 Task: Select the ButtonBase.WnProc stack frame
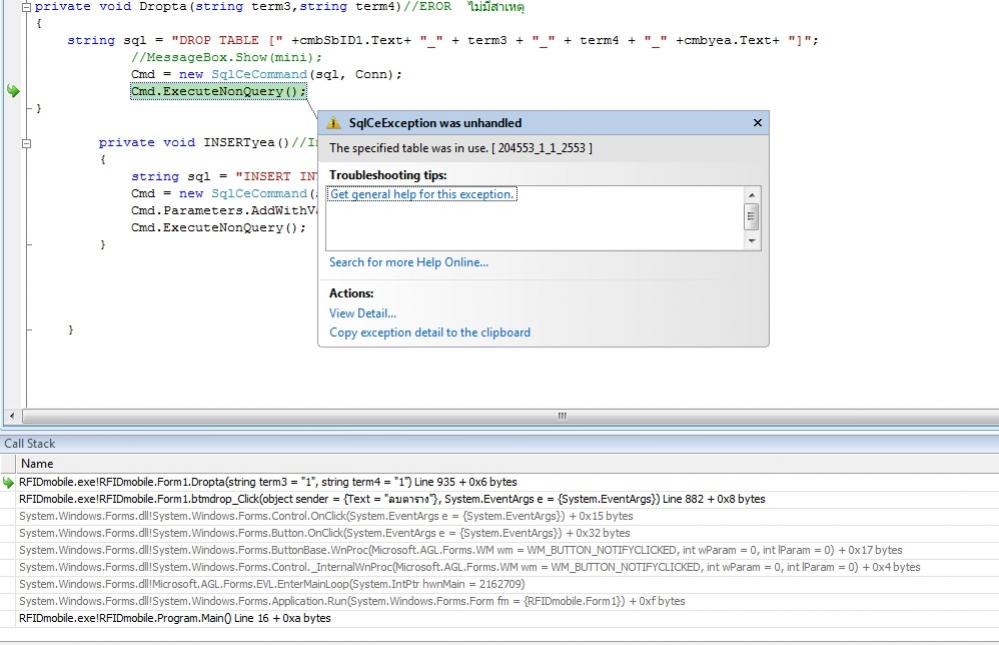[461, 550]
